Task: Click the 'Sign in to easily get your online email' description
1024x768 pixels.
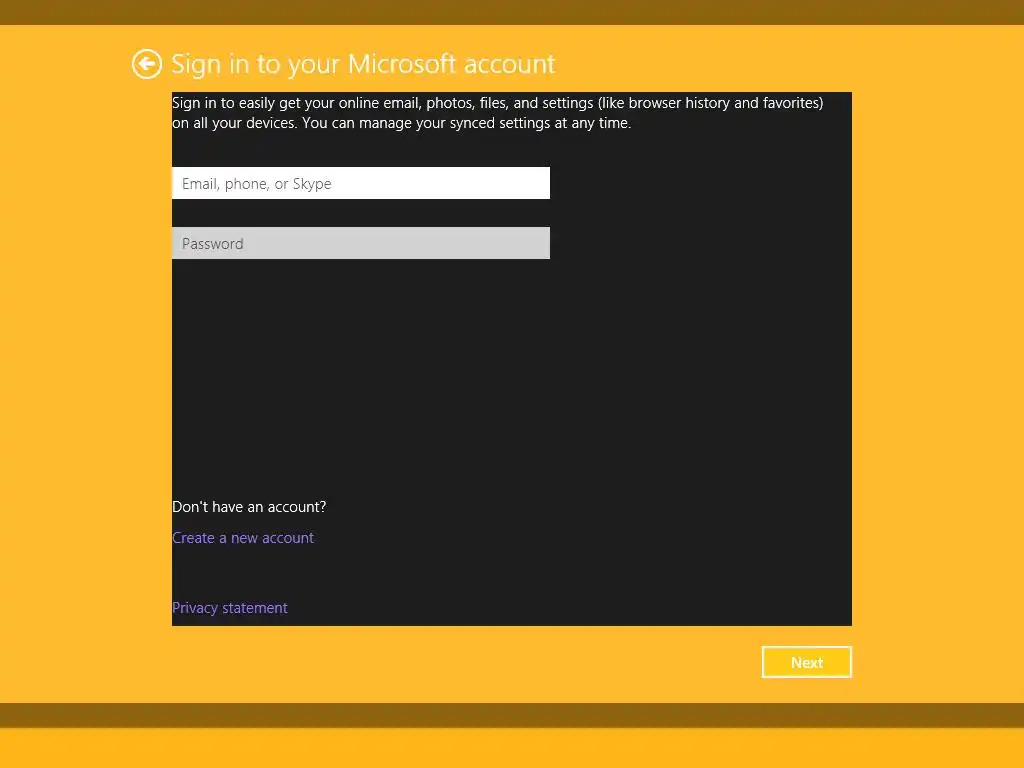Action: [498, 113]
